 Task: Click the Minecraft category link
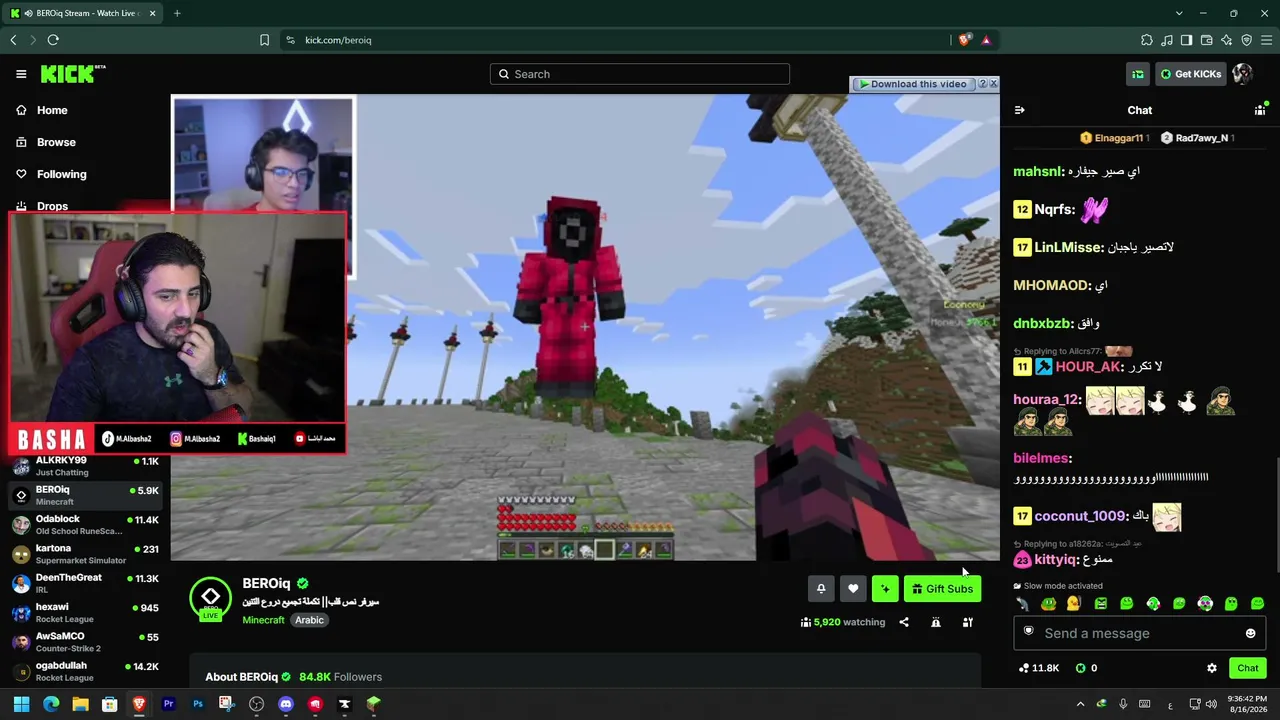tap(263, 620)
